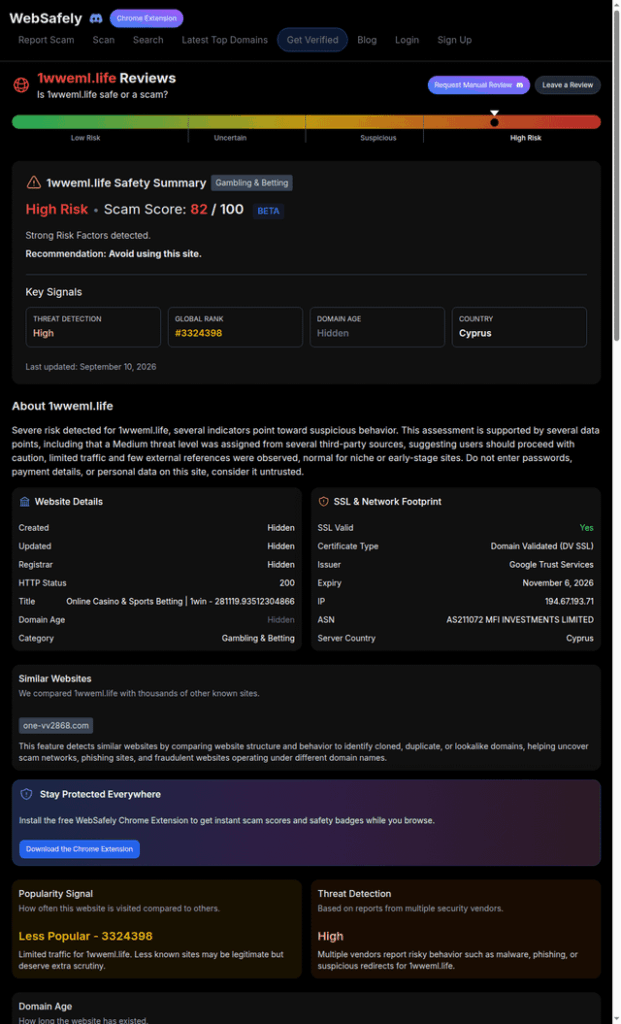Click the black marker dot on risk bar

pyautogui.click(x=494, y=122)
